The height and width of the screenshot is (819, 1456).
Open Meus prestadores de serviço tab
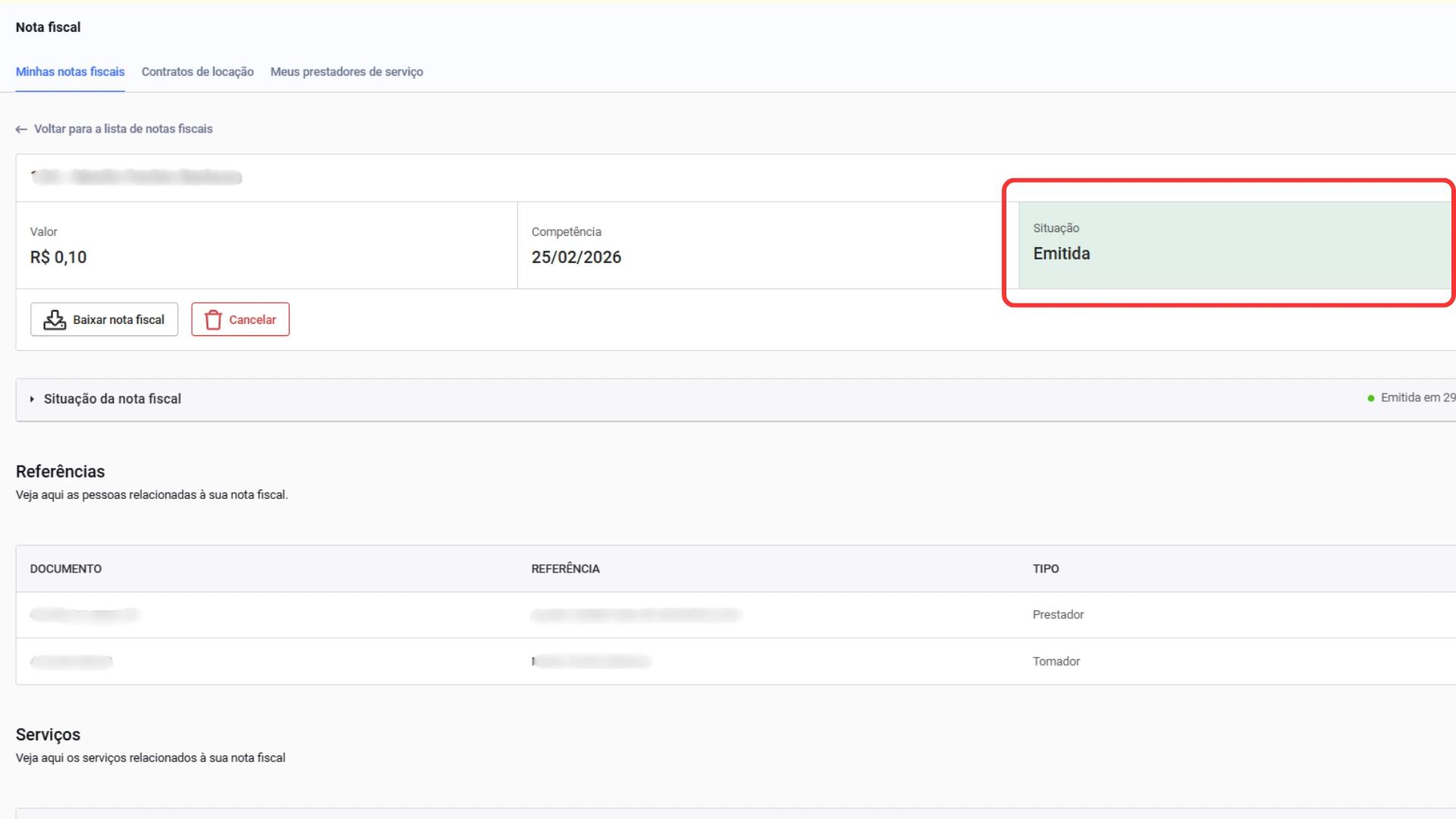tap(347, 71)
